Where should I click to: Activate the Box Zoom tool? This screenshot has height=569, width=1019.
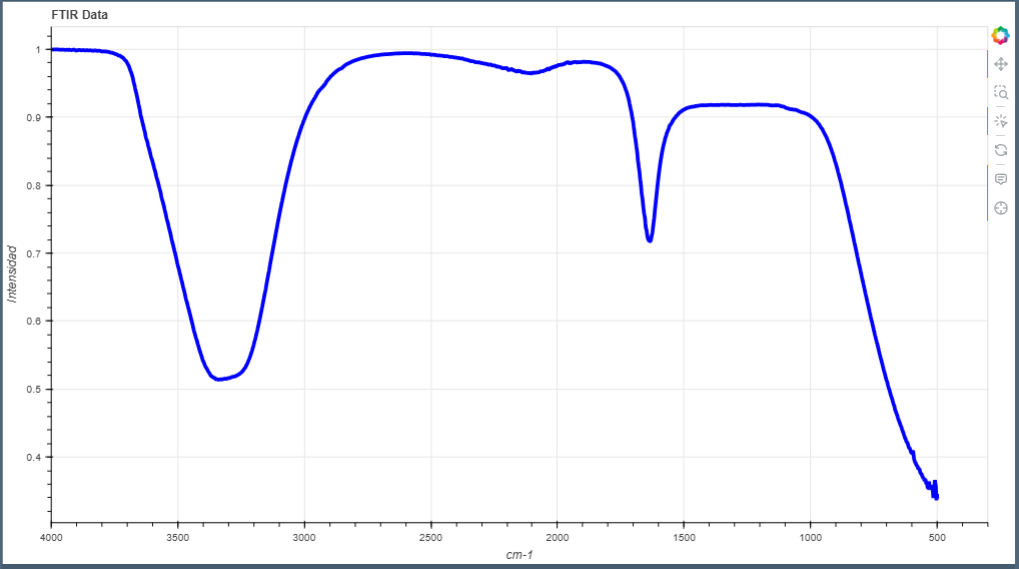pos(1000,92)
